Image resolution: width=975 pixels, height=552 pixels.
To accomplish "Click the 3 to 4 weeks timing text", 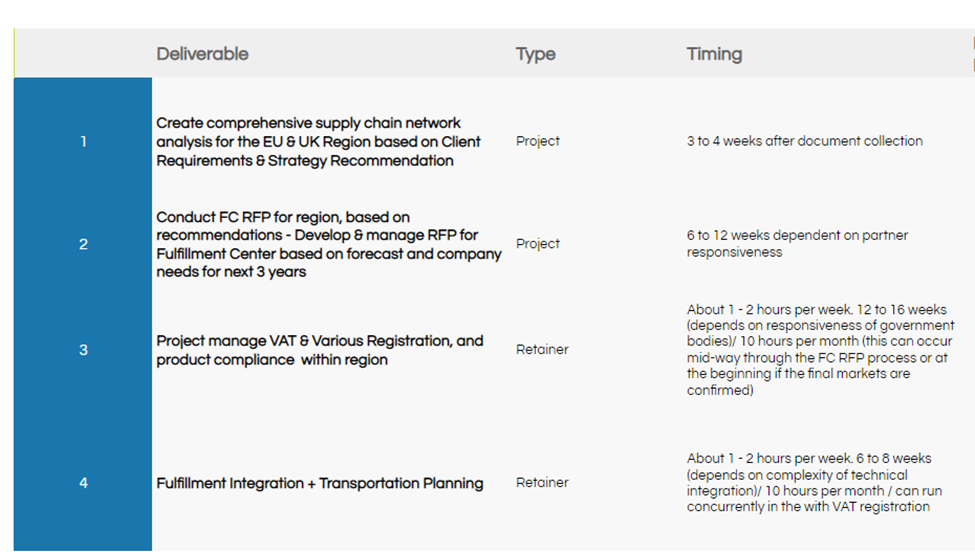I will coord(804,141).
